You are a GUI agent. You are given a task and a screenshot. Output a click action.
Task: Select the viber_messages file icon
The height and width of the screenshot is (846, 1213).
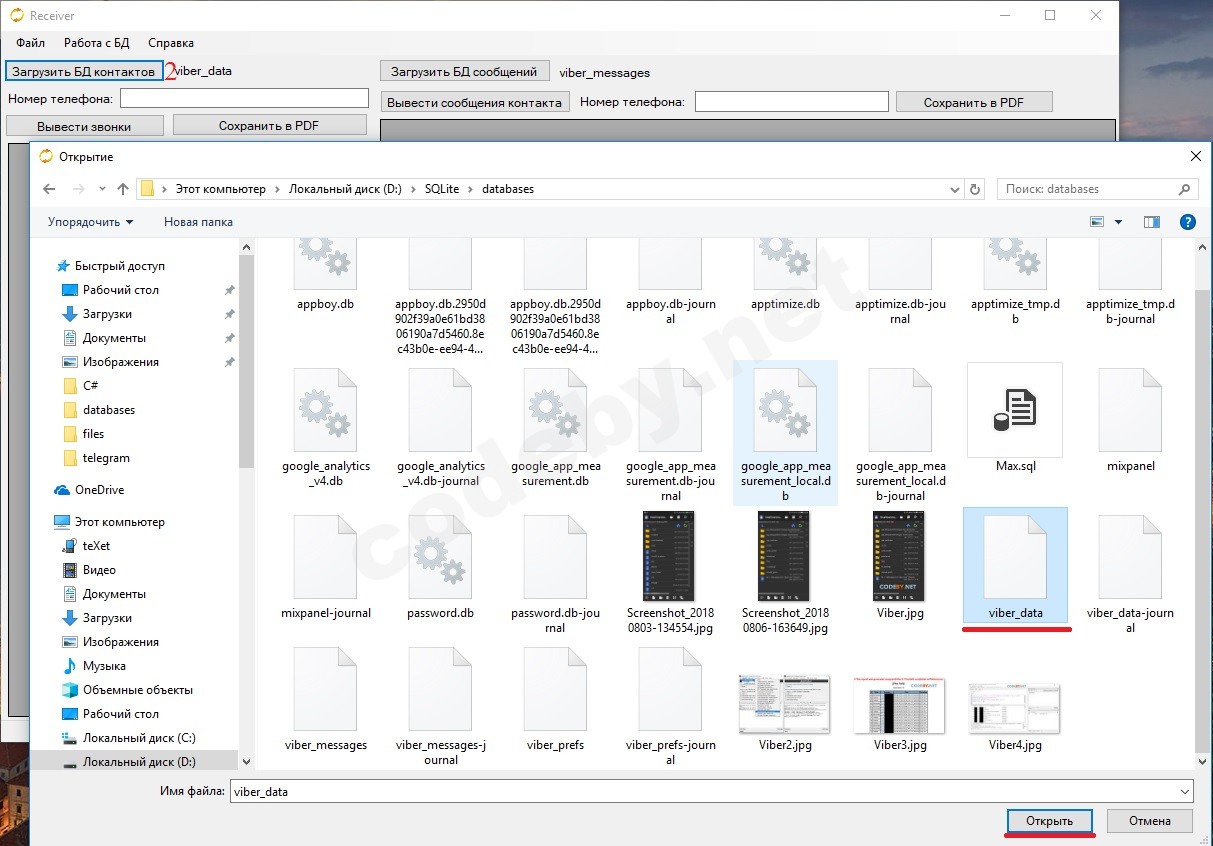(325, 692)
